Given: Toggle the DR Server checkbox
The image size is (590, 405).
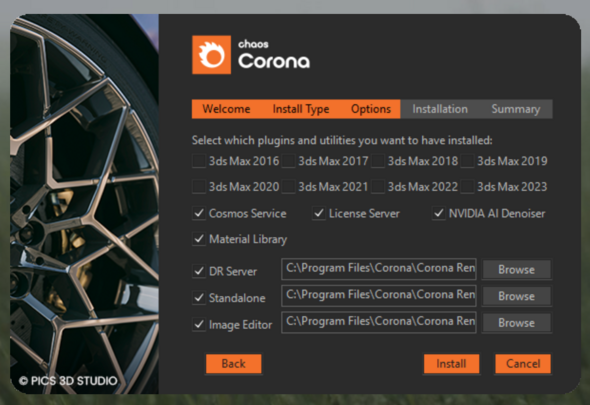Looking at the screenshot, I should point(199,271).
